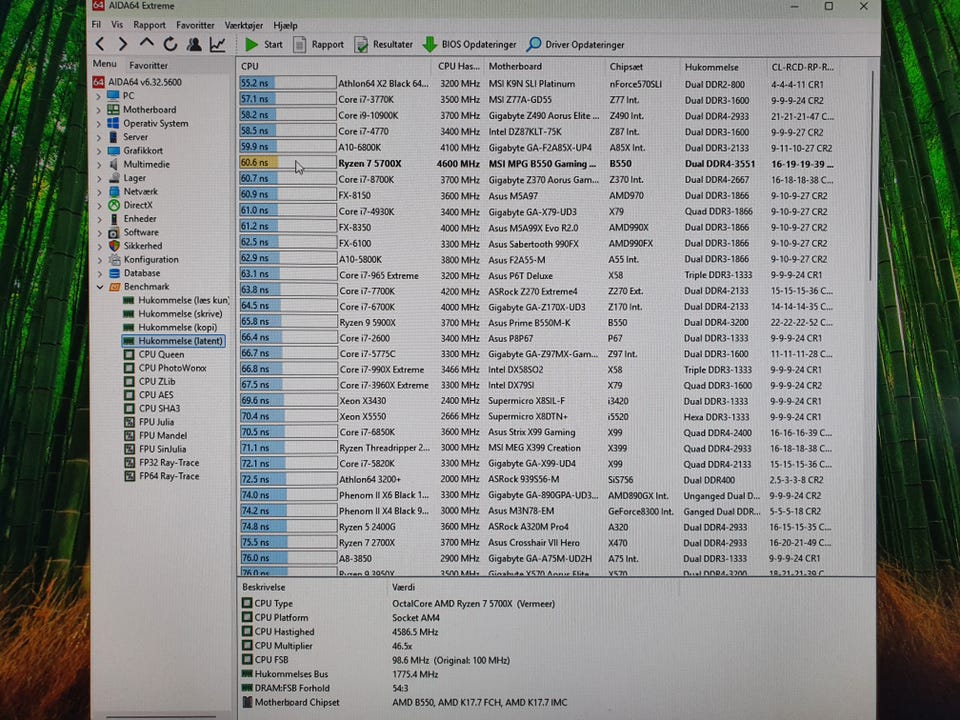Click the 60.6 ns Ryzen 7 5700X result bar

point(287,163)
